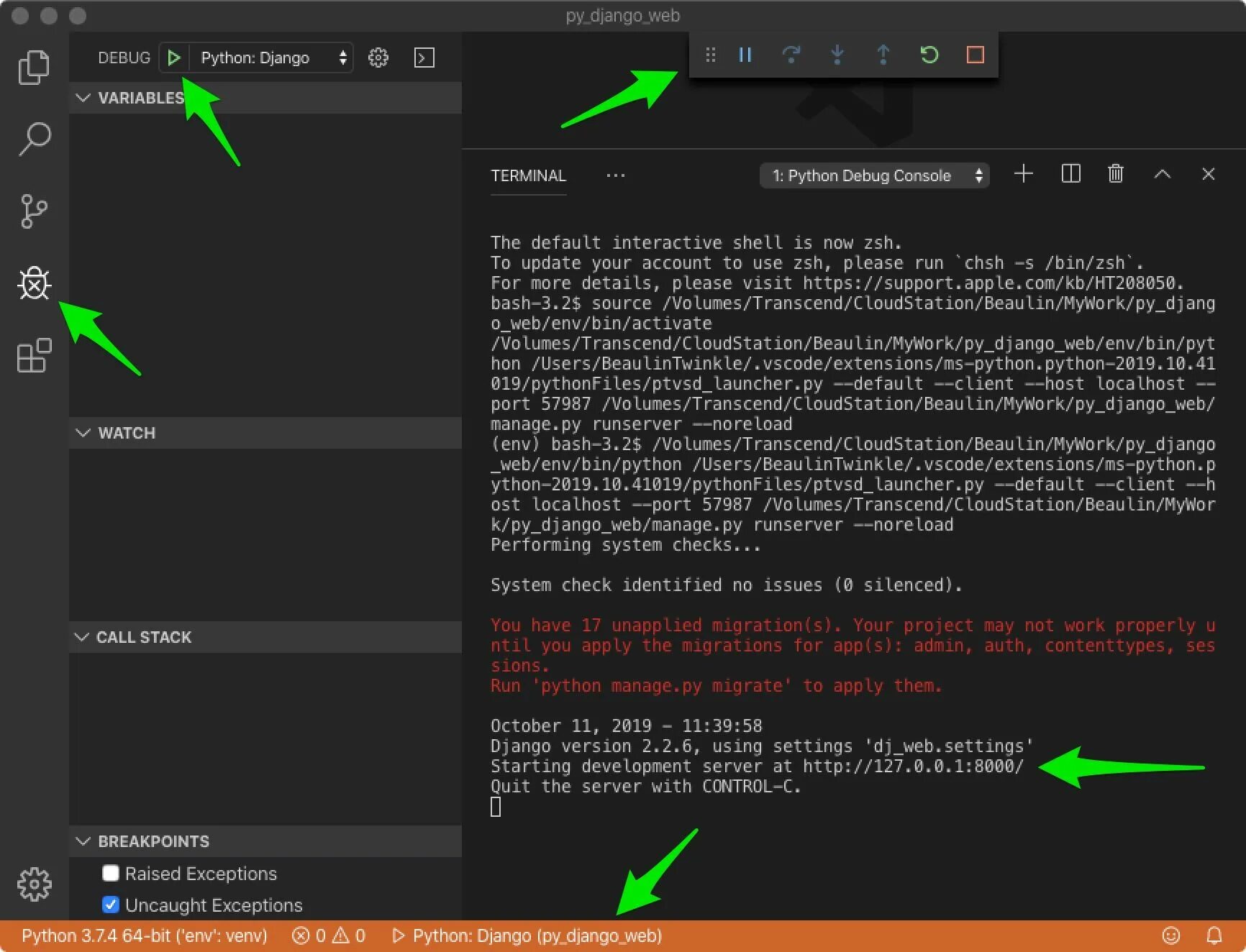1246x952 pixels.
Task: Open the http://127.0.0.1:8000/ link
Action: coord(913,766)
